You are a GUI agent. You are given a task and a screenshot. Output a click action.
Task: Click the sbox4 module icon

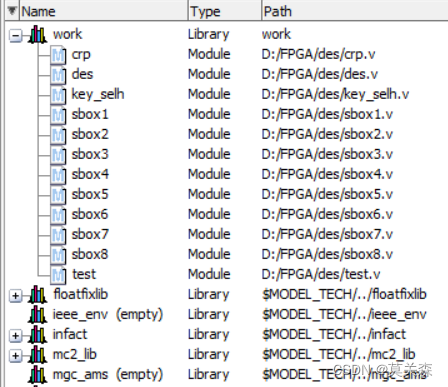click(58, 175)
